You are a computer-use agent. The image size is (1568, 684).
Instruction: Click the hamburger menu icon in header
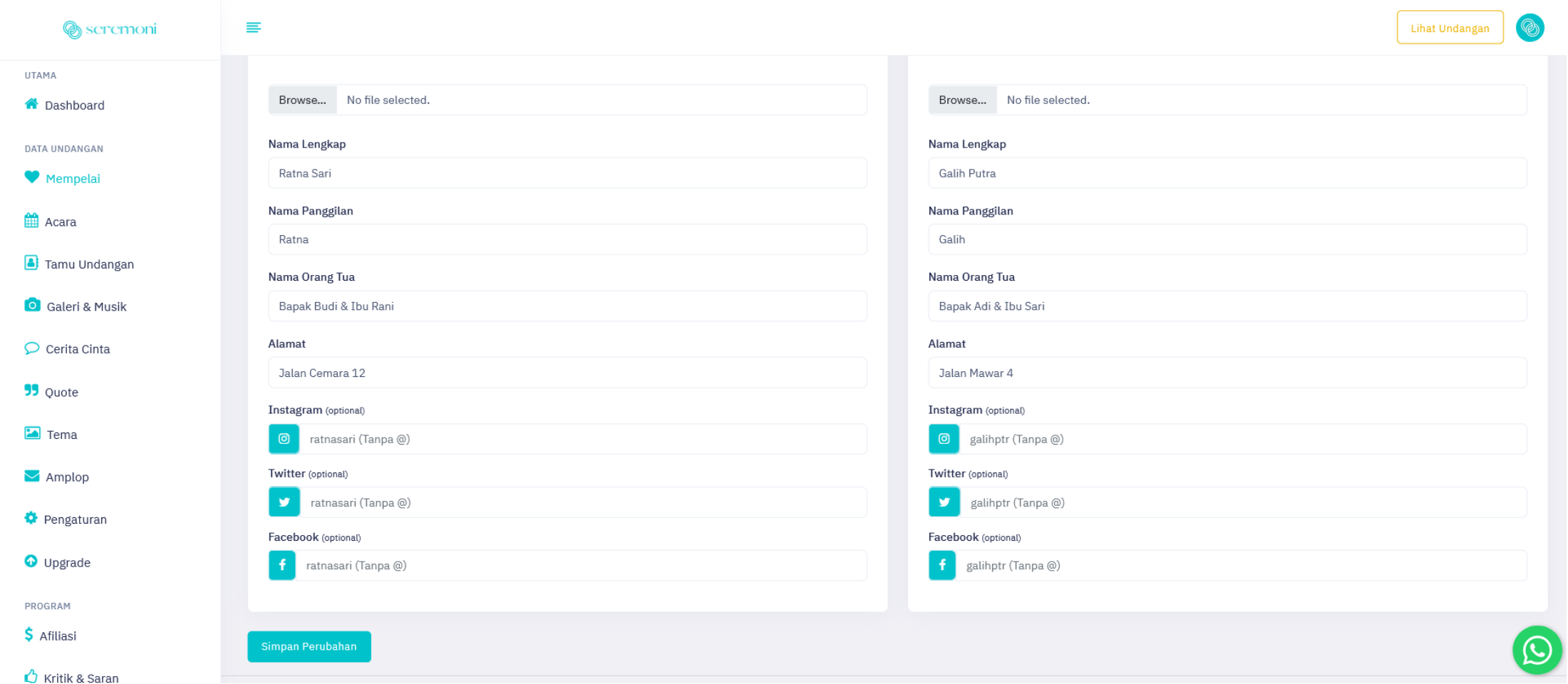click(253, 28)
